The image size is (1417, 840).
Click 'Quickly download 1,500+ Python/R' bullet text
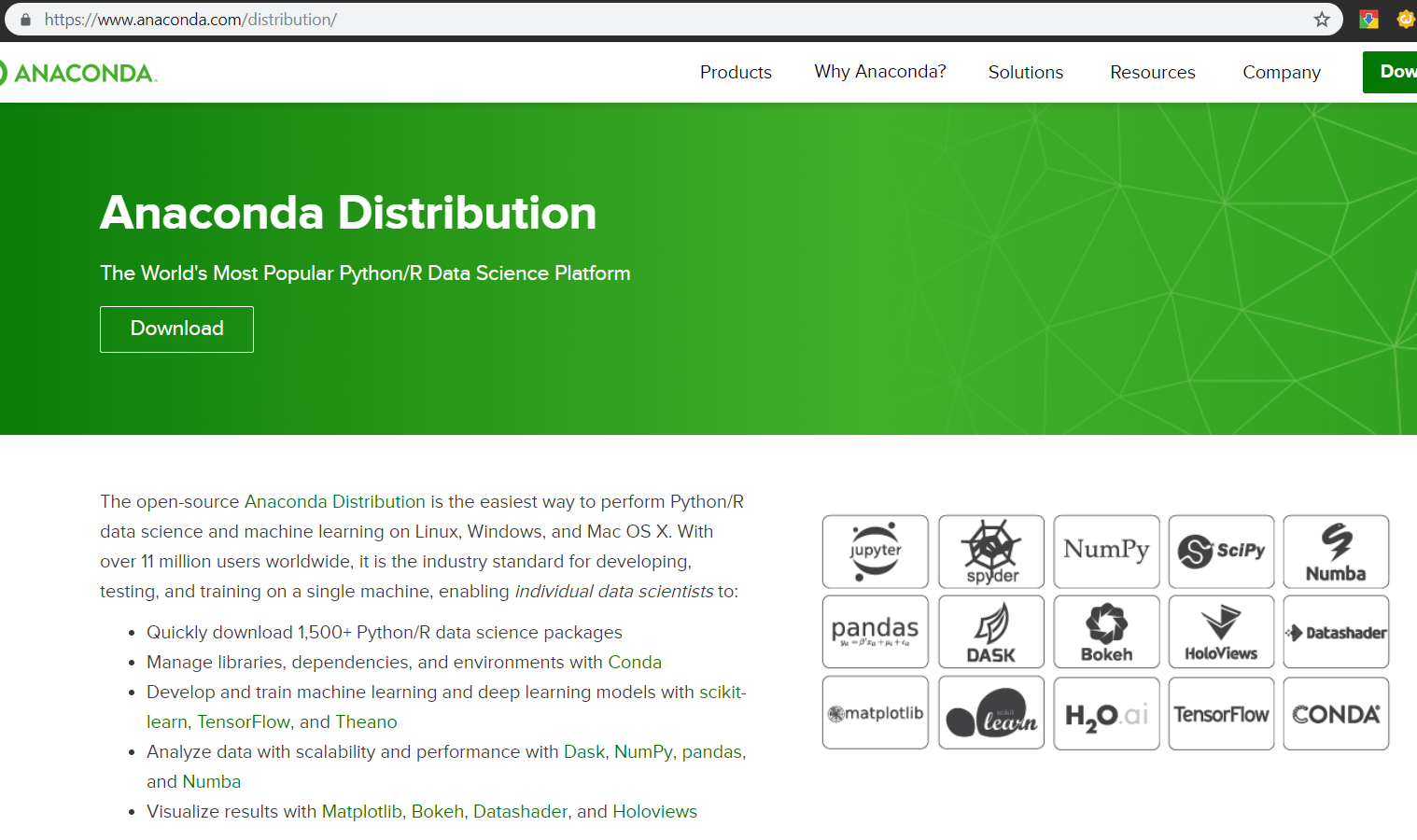tap(385, 633)
